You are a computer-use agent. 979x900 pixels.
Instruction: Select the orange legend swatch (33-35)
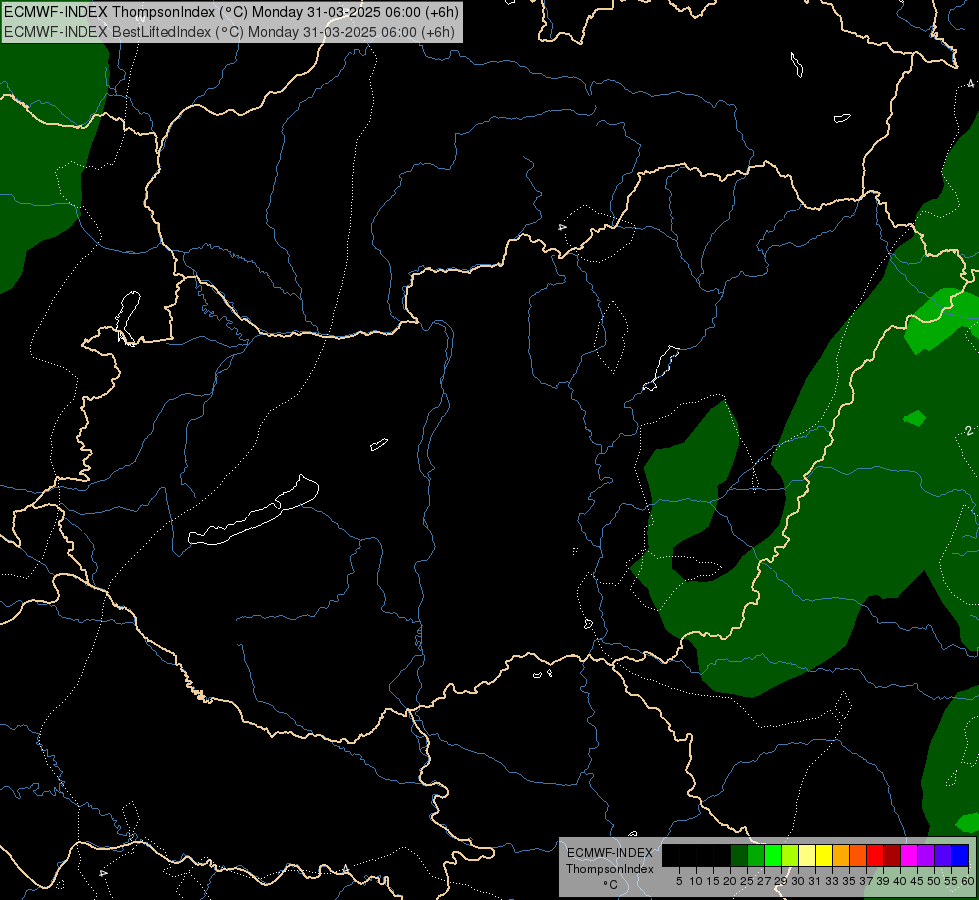point(841,856)
